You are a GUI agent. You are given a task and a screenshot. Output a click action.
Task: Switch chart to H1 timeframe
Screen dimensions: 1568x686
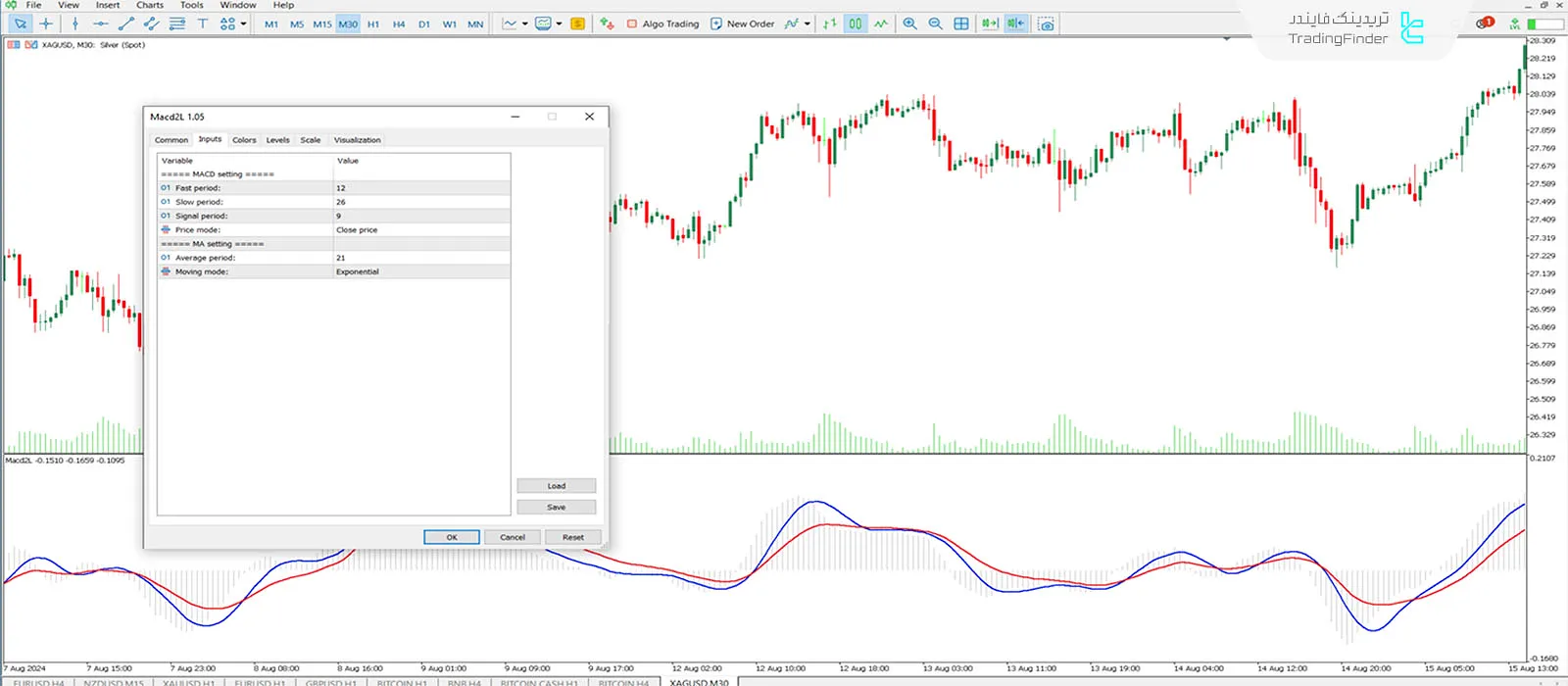pyautogui.click(x=373, y=24)
